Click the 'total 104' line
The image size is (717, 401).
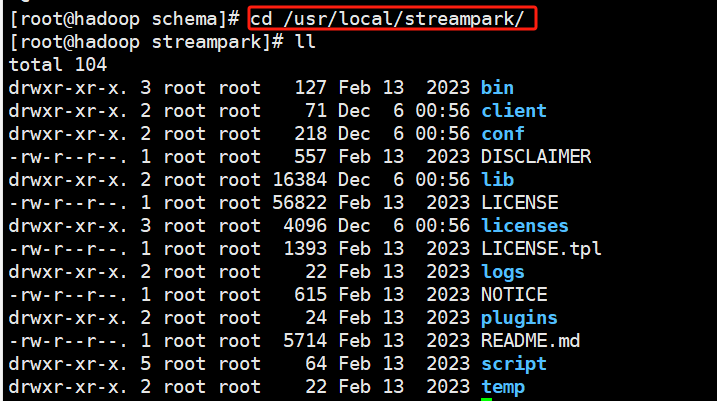click(58, 64)
